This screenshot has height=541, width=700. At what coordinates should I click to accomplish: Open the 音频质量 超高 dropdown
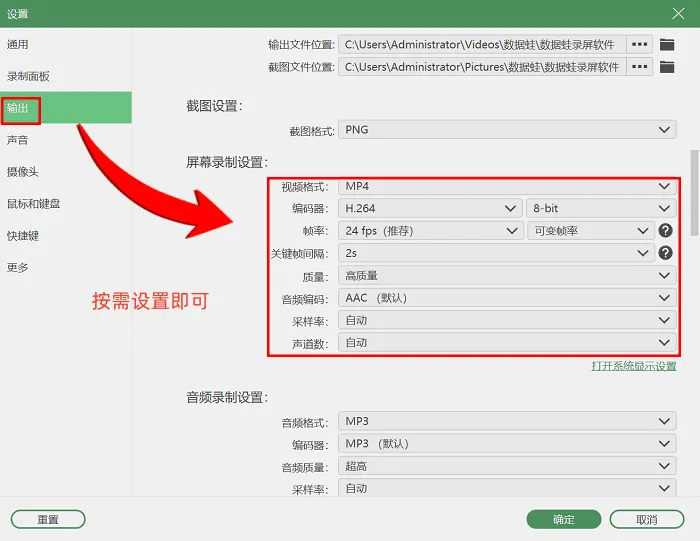[x=507, y=466]
